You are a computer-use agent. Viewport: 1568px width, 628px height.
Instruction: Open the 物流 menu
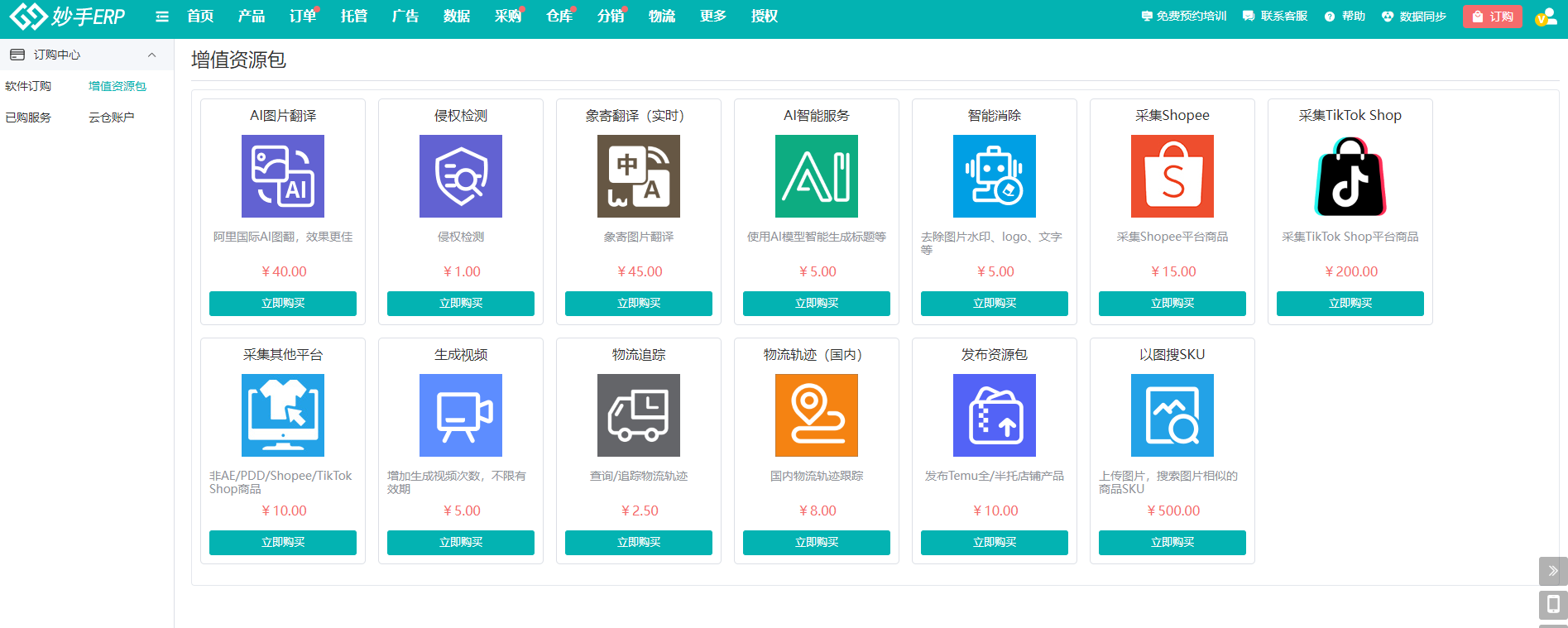662,17
